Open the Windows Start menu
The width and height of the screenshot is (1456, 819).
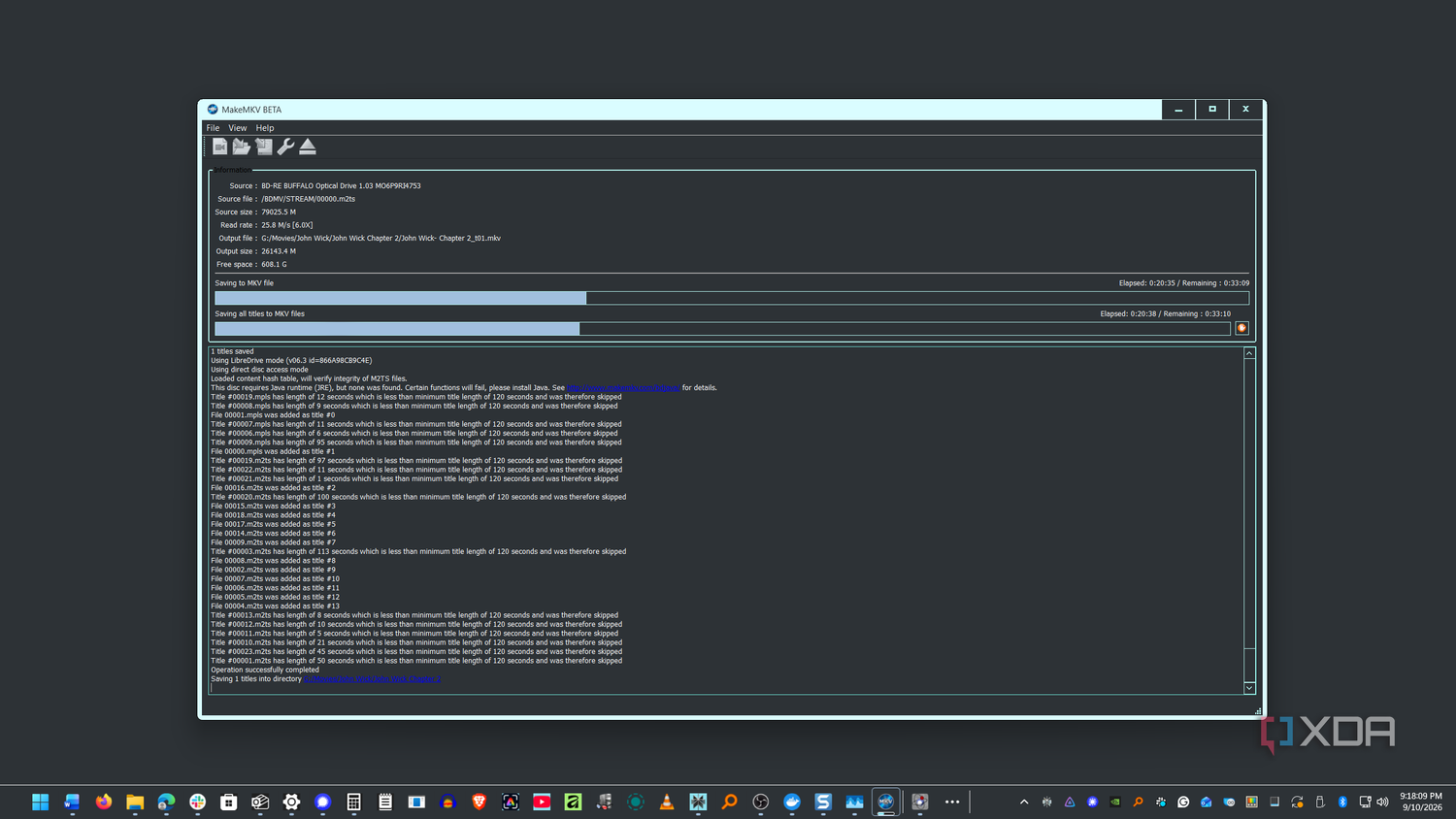click(40, 802)
